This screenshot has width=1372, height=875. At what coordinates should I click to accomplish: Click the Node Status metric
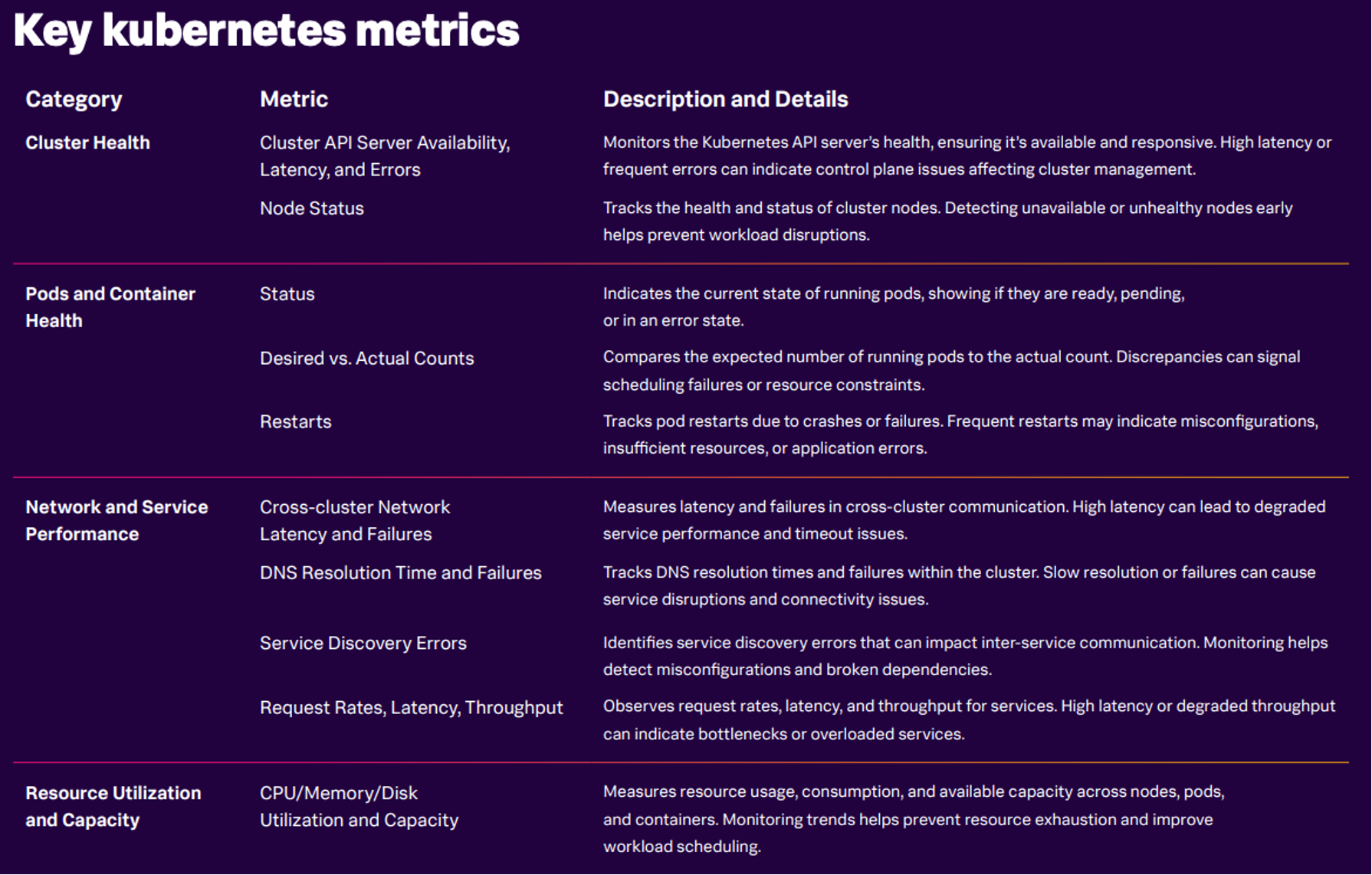(x=312, y=208)
